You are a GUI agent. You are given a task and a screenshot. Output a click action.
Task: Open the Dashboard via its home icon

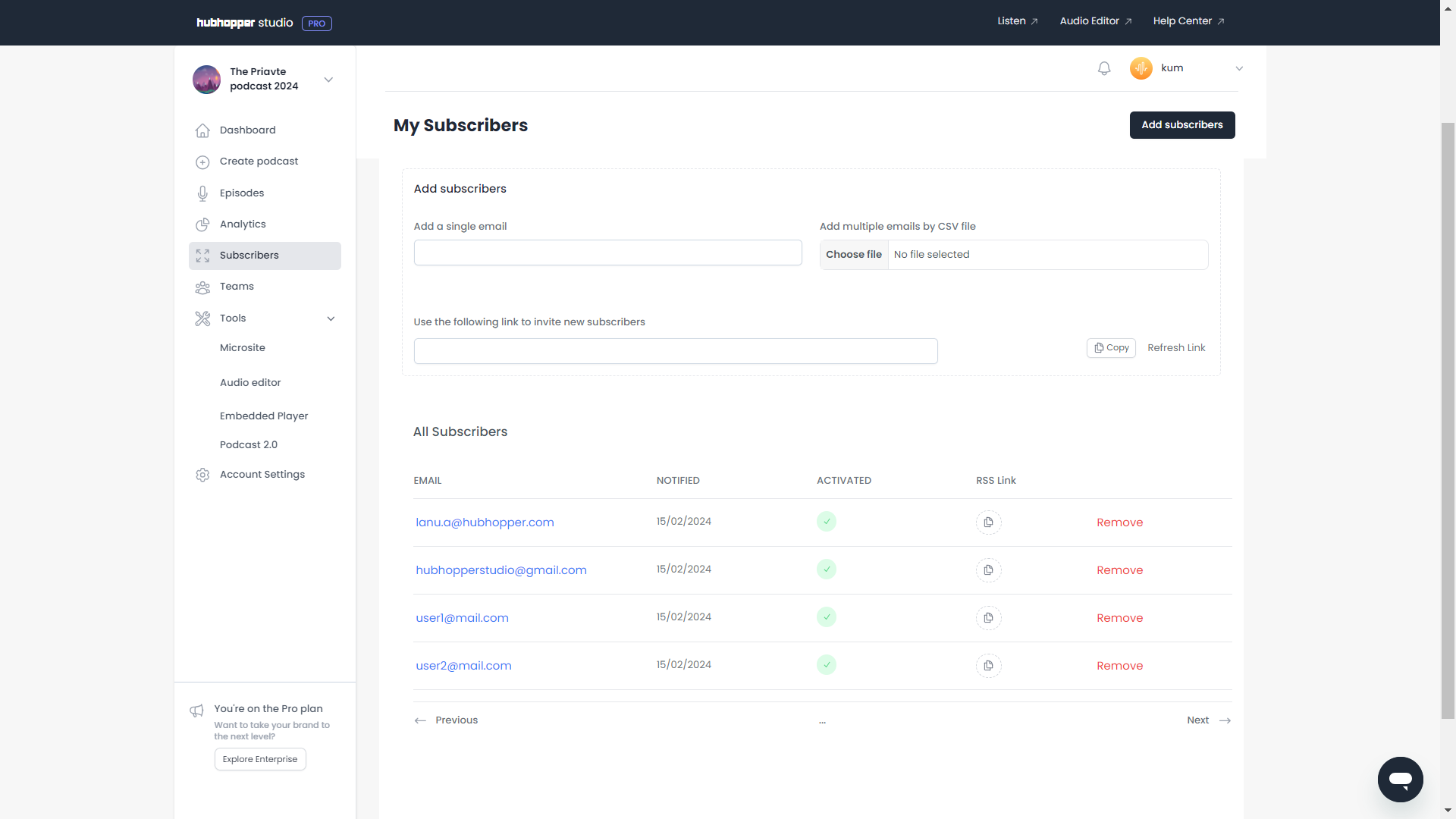(202, 130)
